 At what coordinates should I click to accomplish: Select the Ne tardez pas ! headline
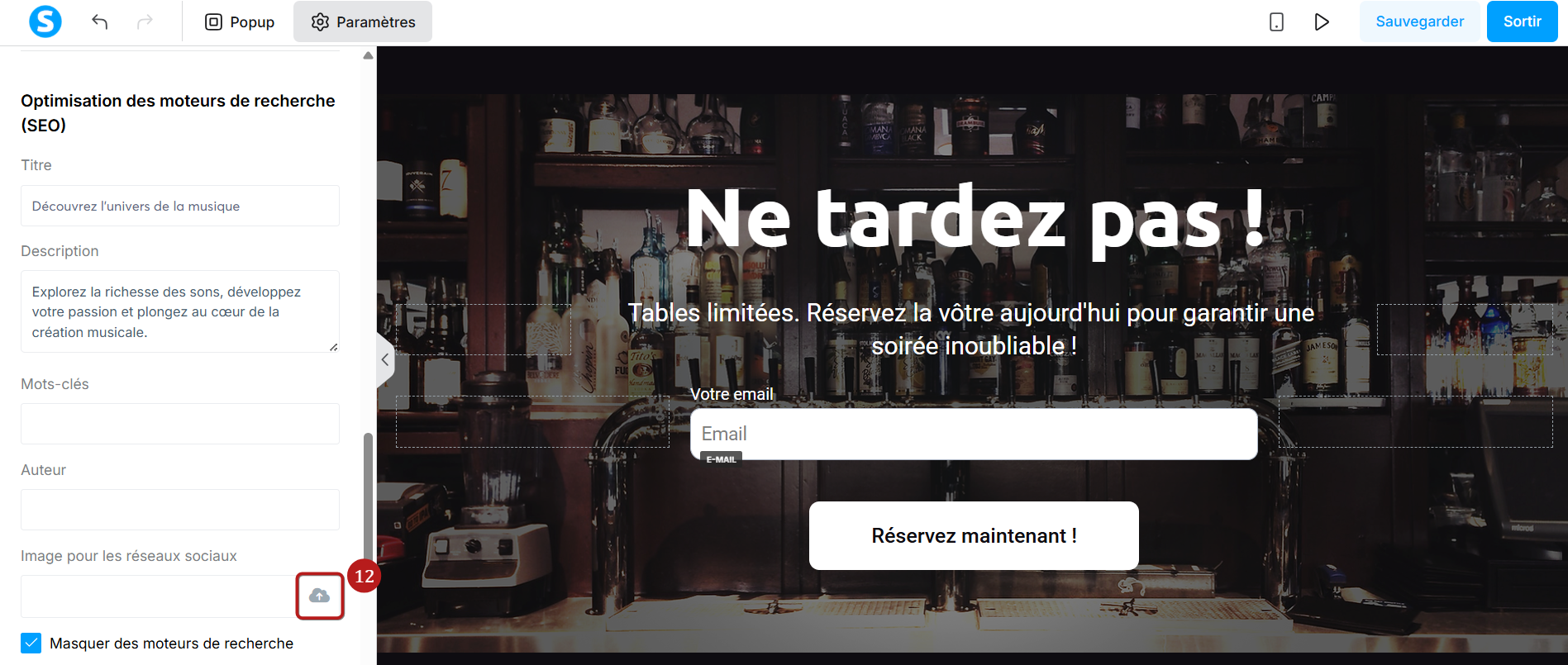[975, 219]
